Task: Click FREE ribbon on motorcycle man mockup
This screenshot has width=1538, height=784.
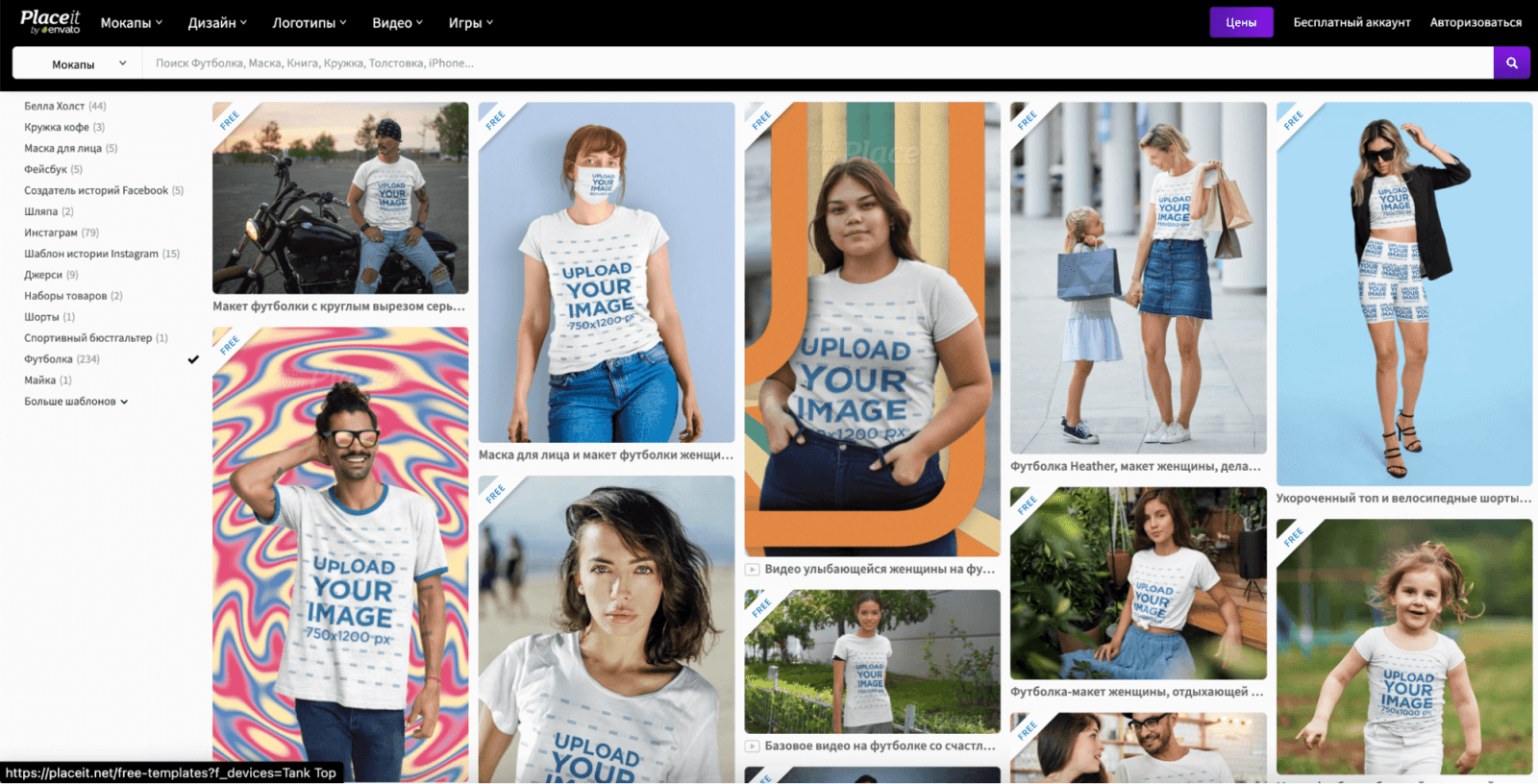Action: (x=228, y=119)
